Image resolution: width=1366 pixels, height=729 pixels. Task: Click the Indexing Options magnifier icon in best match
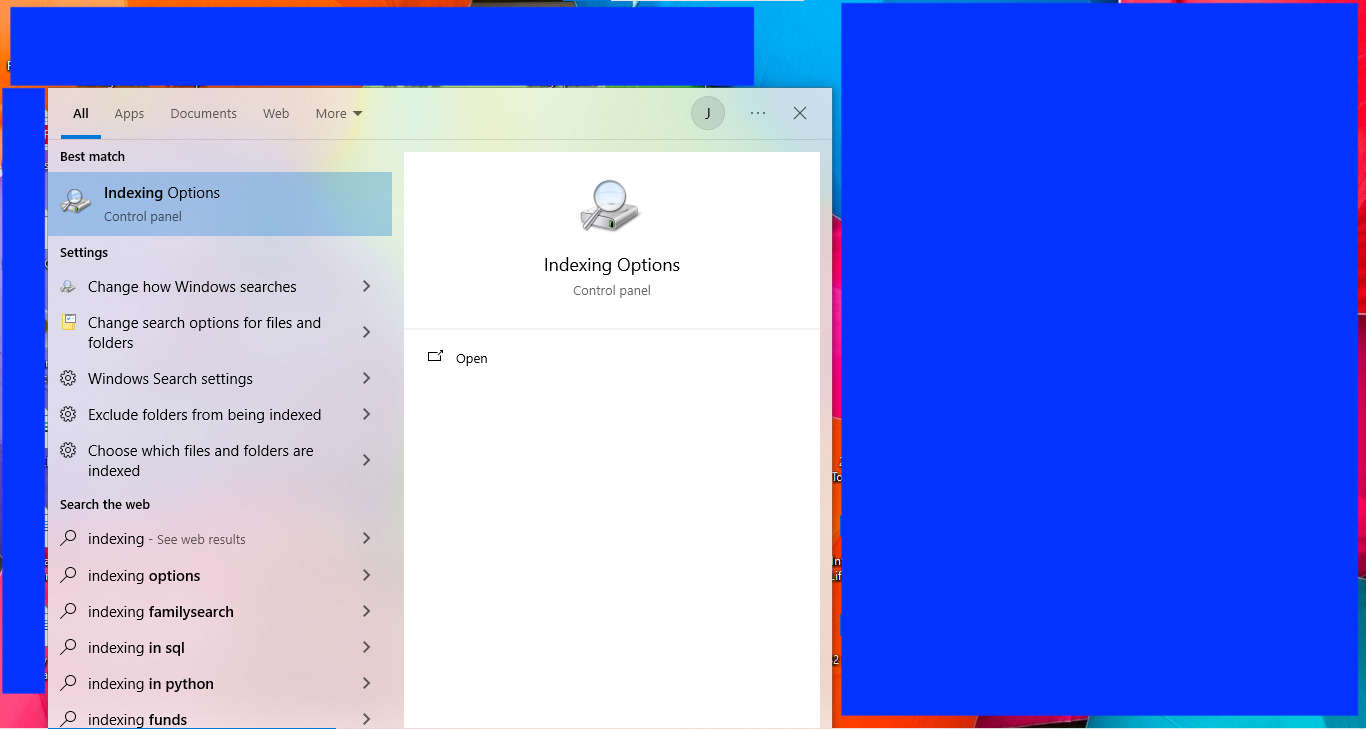(x=76, y=203)
